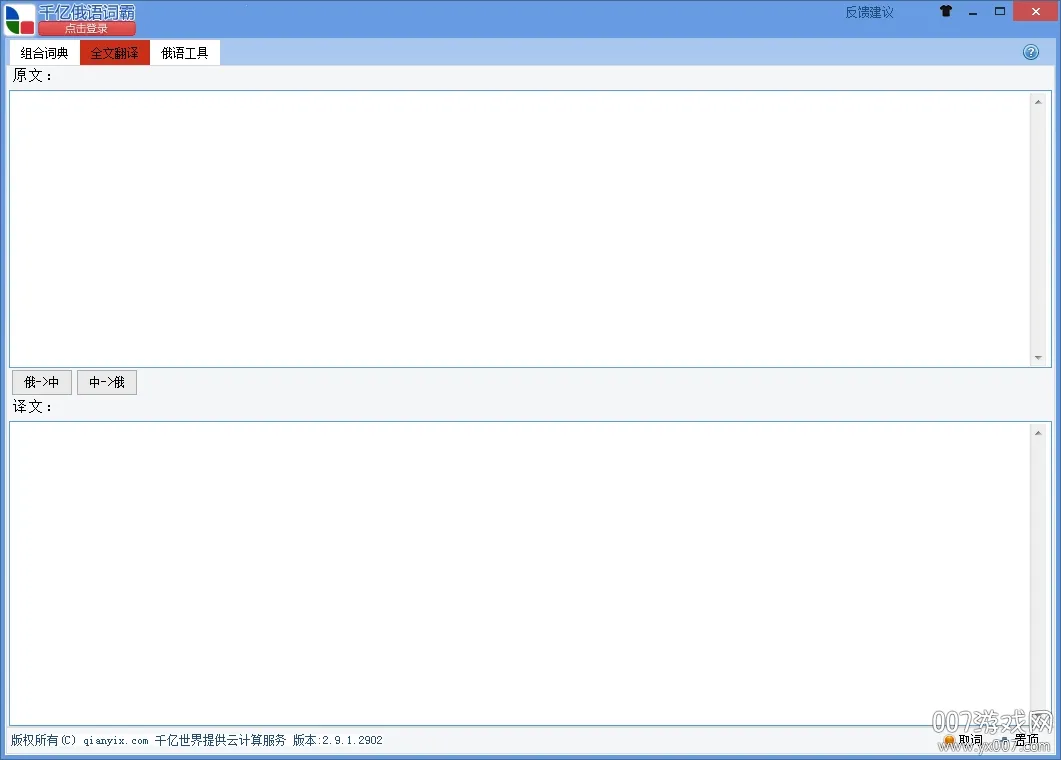Click the 中->俄 translate button
Screen dimensions: 1061x760
[106, 382]
